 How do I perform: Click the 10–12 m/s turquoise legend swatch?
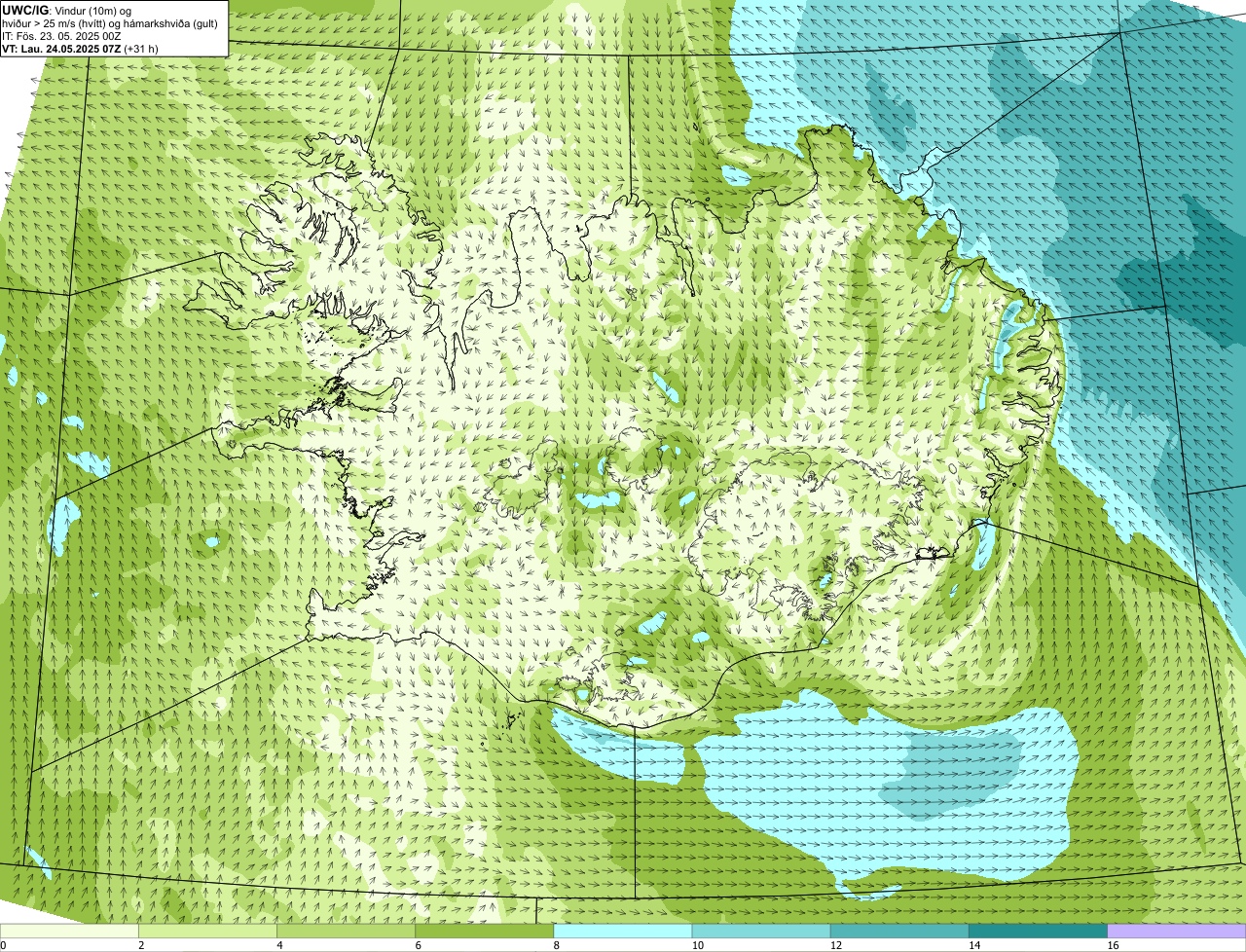761,931
